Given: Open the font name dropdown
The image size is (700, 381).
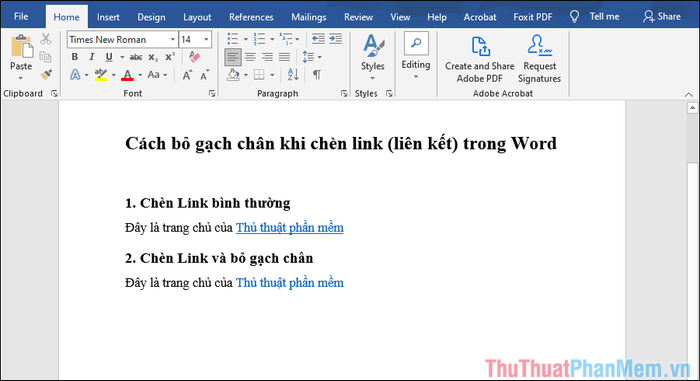Looking at the screenshot, I should pos(172,39).
